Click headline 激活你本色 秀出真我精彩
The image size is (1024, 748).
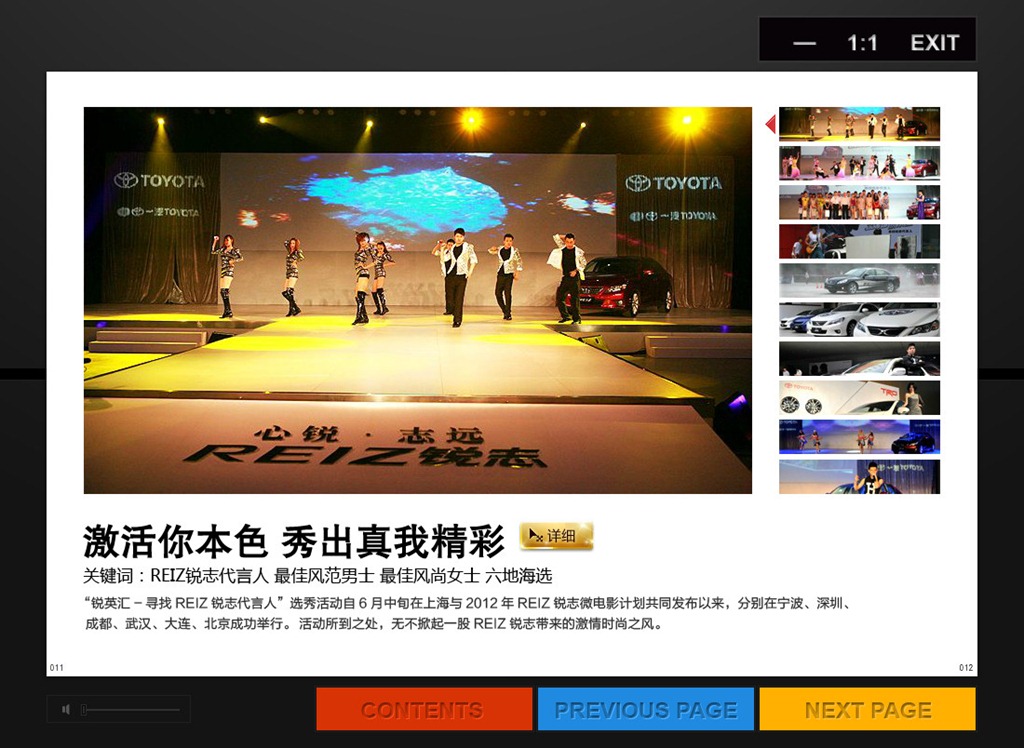pos(294,540)
